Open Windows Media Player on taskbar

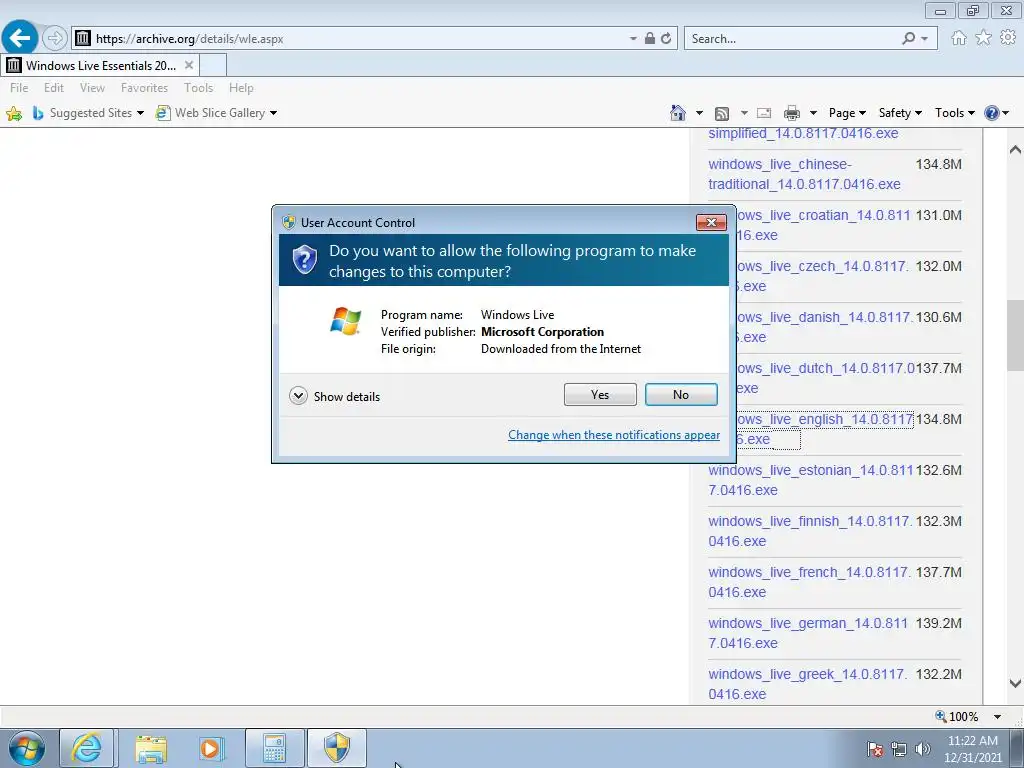tap(211, 748)
